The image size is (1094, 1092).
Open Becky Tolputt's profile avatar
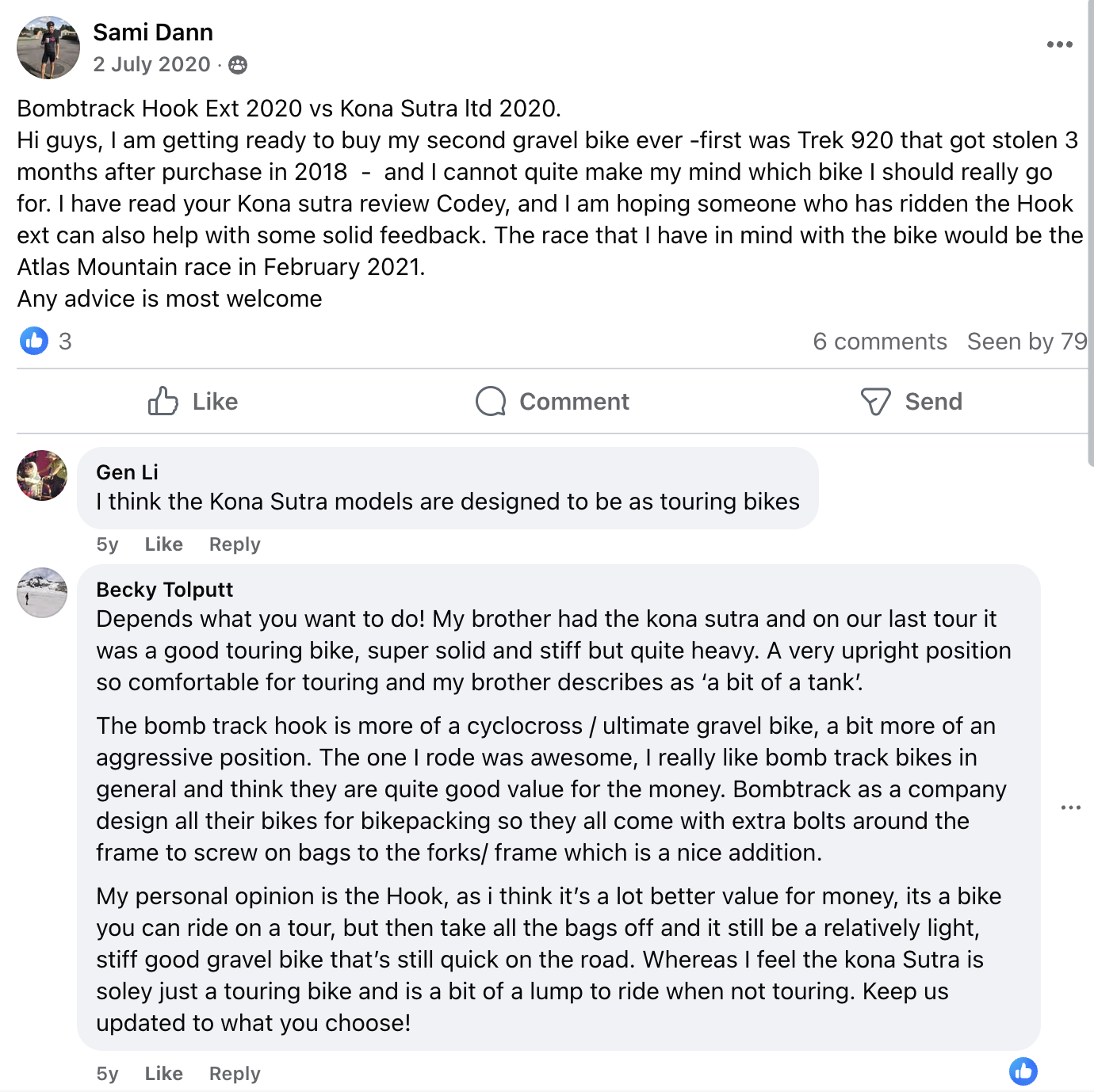click(x=42, y=593)
